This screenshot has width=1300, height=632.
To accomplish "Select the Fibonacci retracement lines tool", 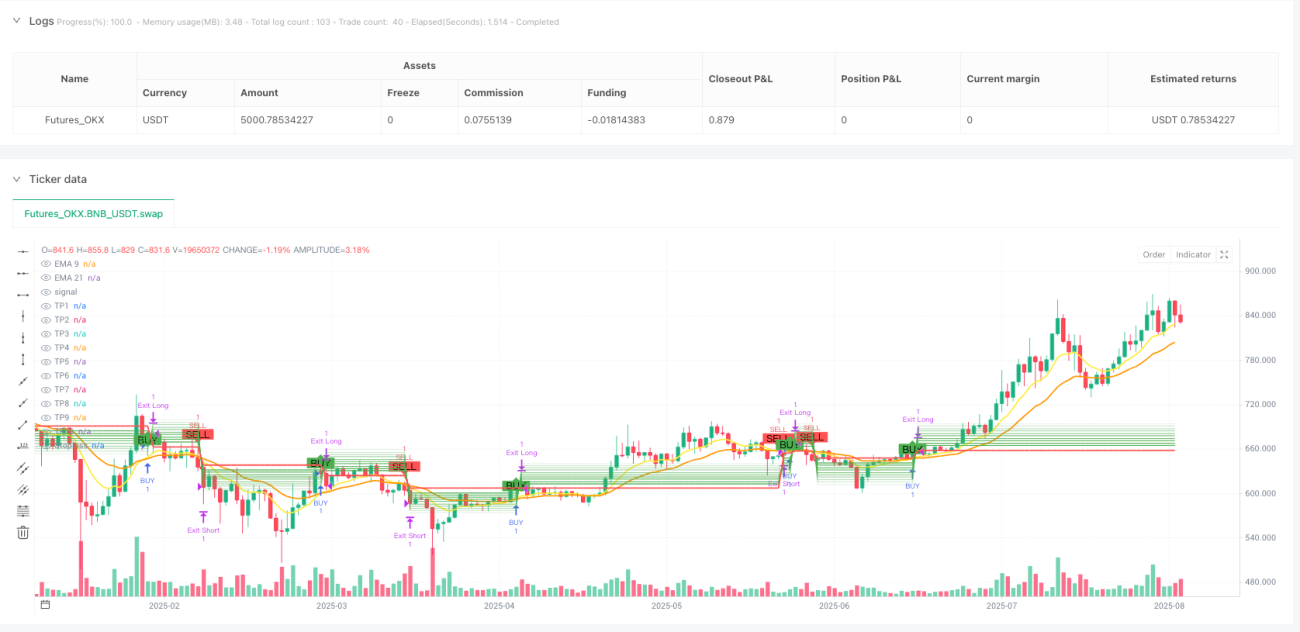I will (x=24, y=510).
